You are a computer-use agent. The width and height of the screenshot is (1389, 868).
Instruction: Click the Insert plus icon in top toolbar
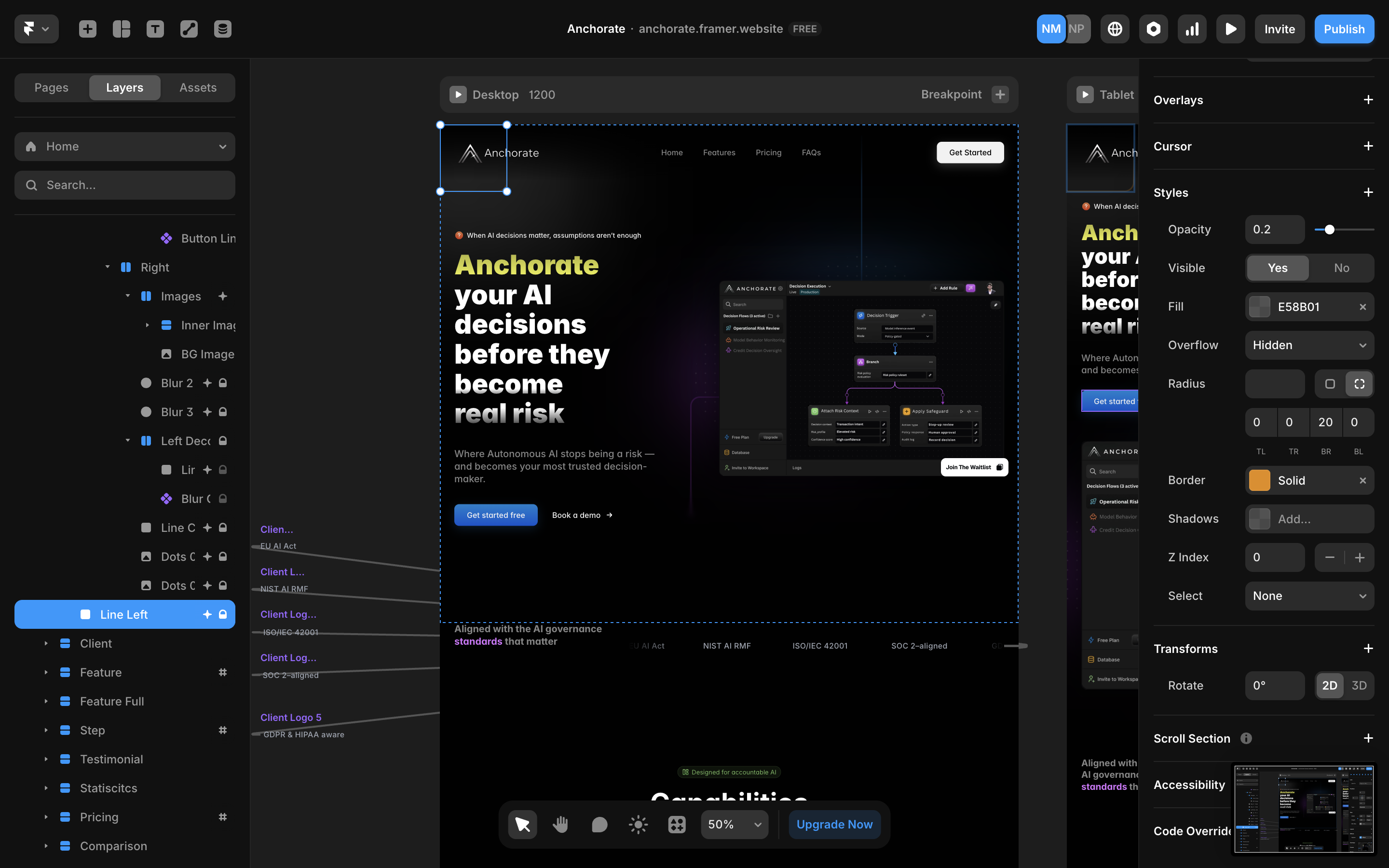[x=87, y=29]
